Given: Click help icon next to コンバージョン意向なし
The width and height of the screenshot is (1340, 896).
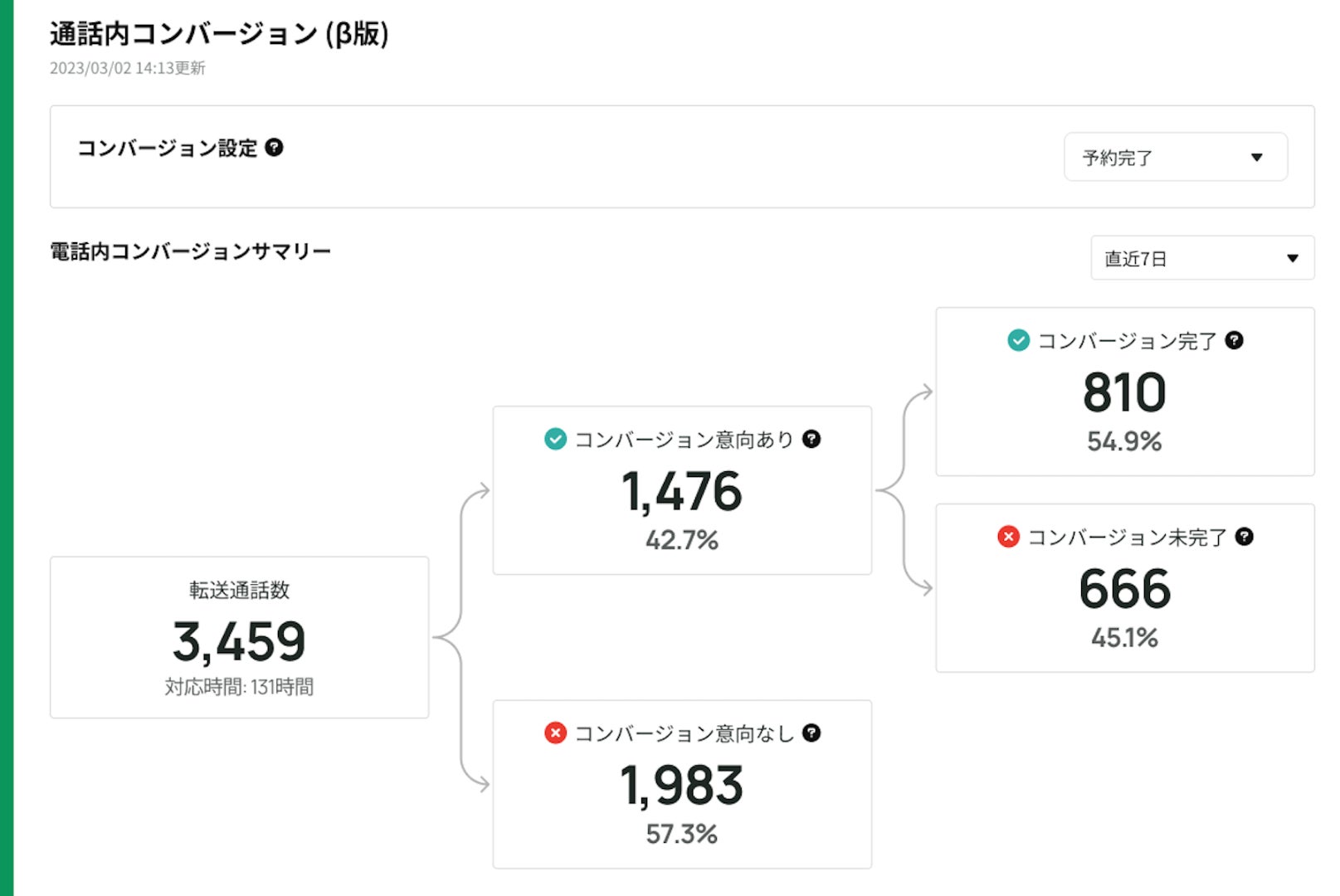Looking at the screenshot, I should pyautogui.click(x=811, y=733).
